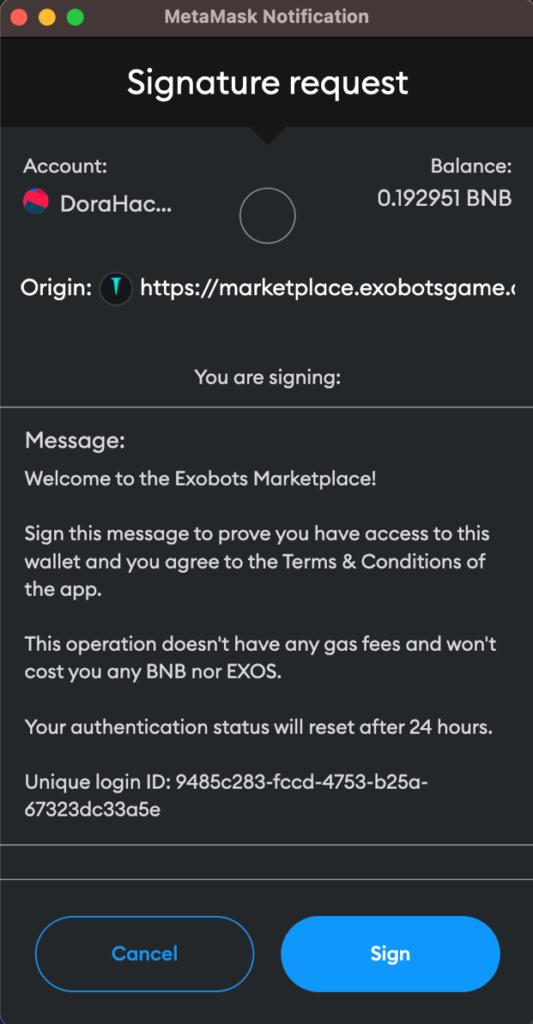Click the gas fees notice paragraph

[x=261, y=658]
